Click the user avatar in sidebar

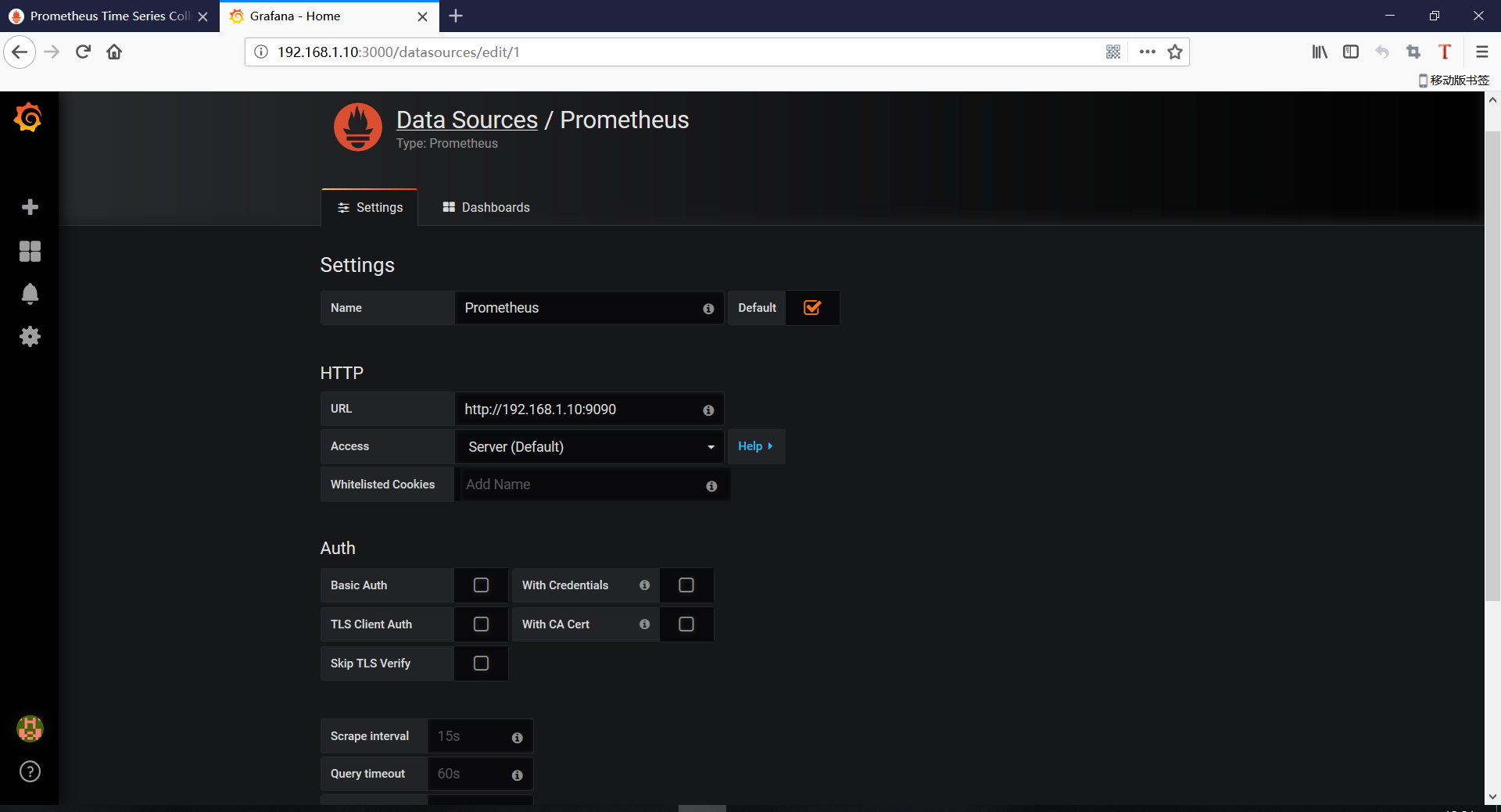coord(30,728)
